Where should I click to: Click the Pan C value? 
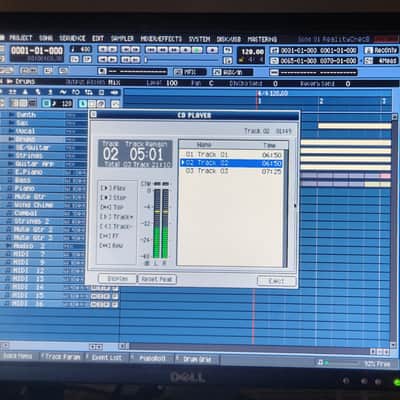[211, 83]
